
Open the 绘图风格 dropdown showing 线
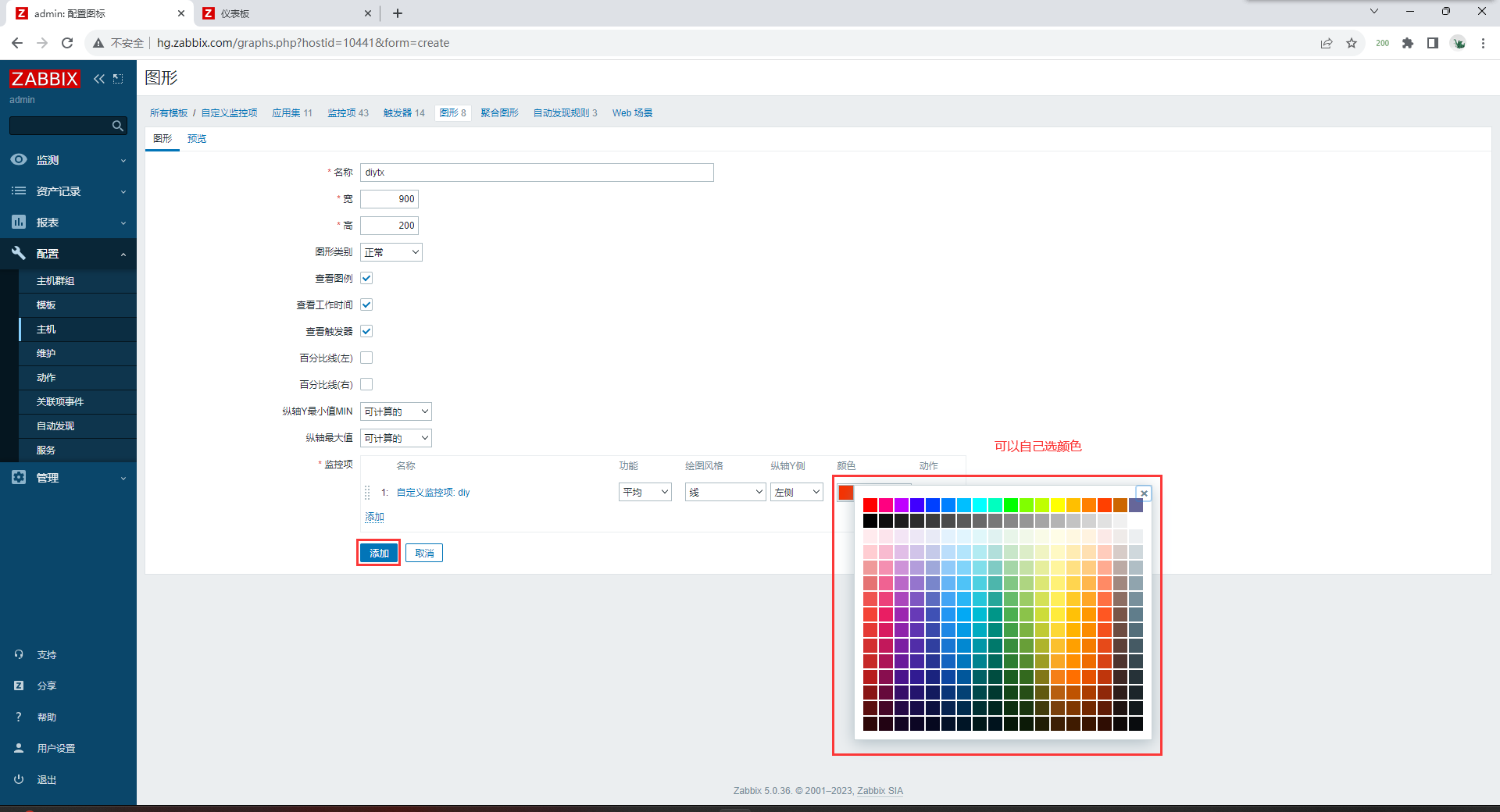pos(726,492)
